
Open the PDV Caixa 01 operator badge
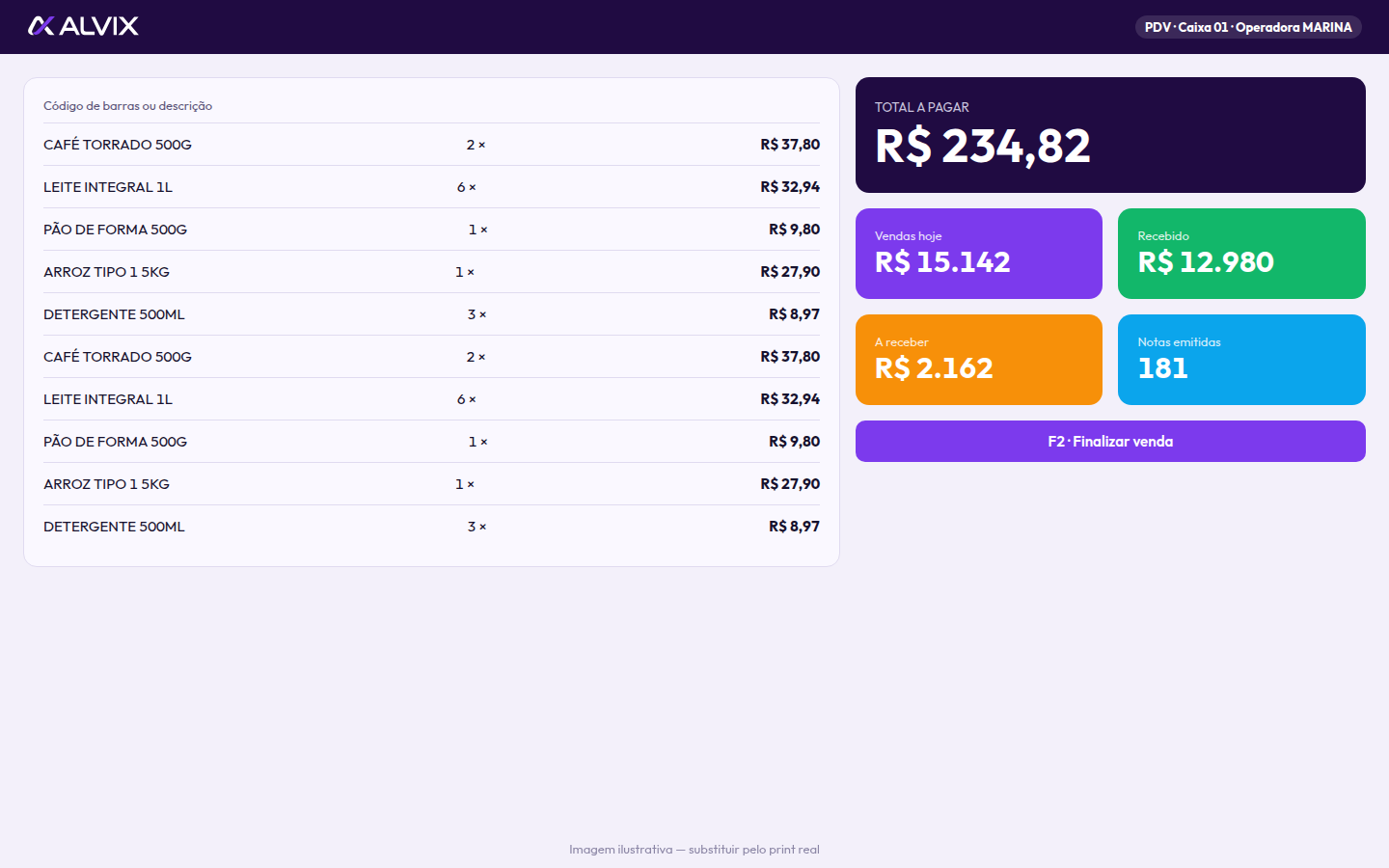pos(1248,27)
